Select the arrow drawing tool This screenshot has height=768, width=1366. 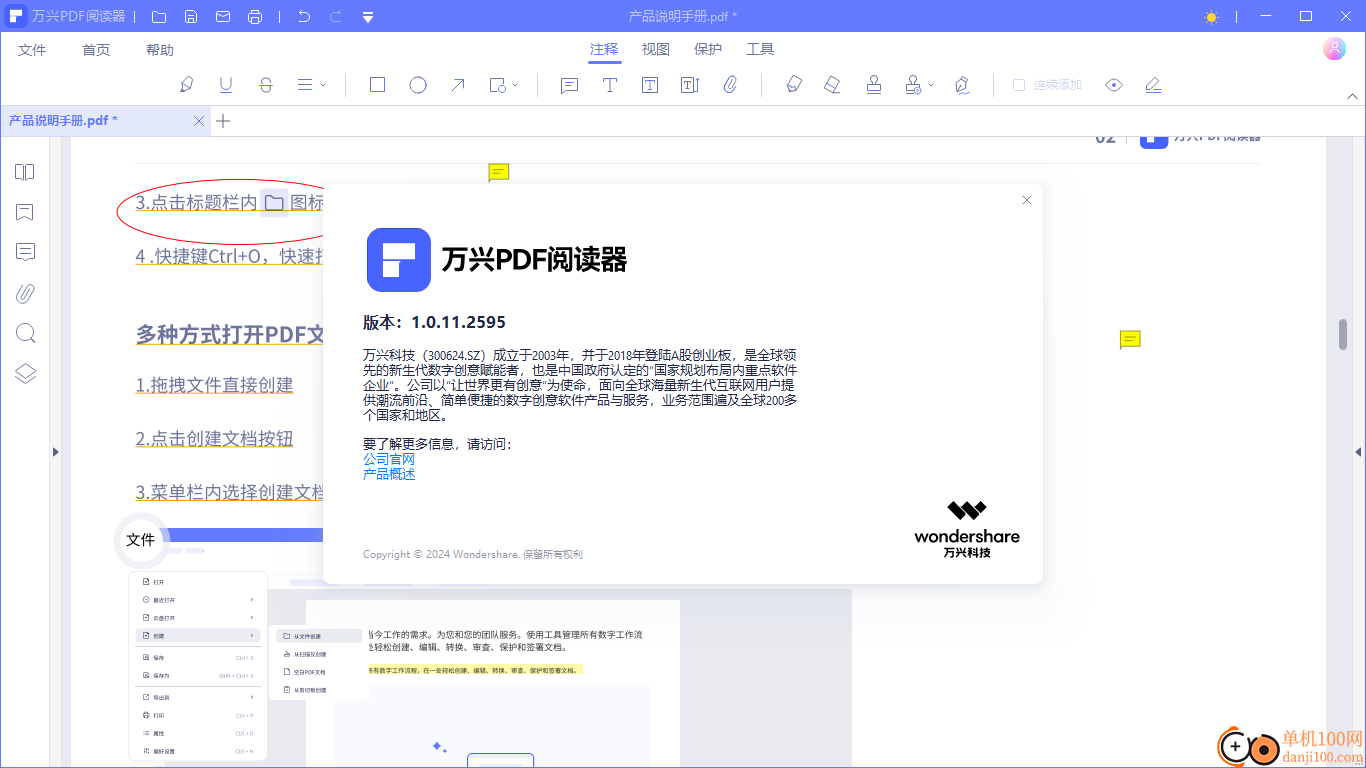[457, 85]
